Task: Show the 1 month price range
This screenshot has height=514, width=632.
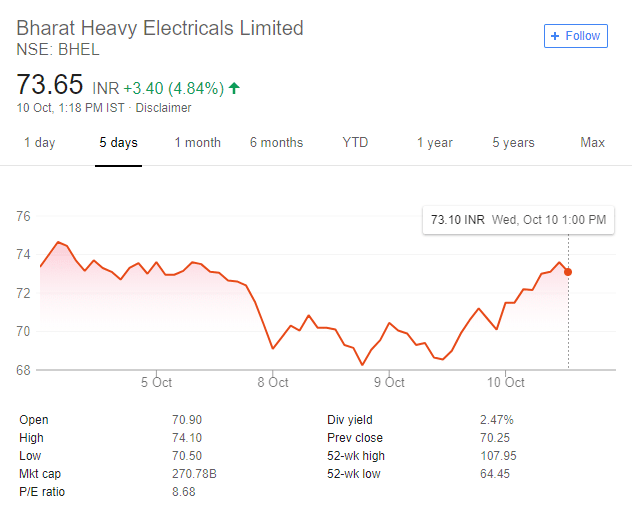Action: tap(198, 143)
